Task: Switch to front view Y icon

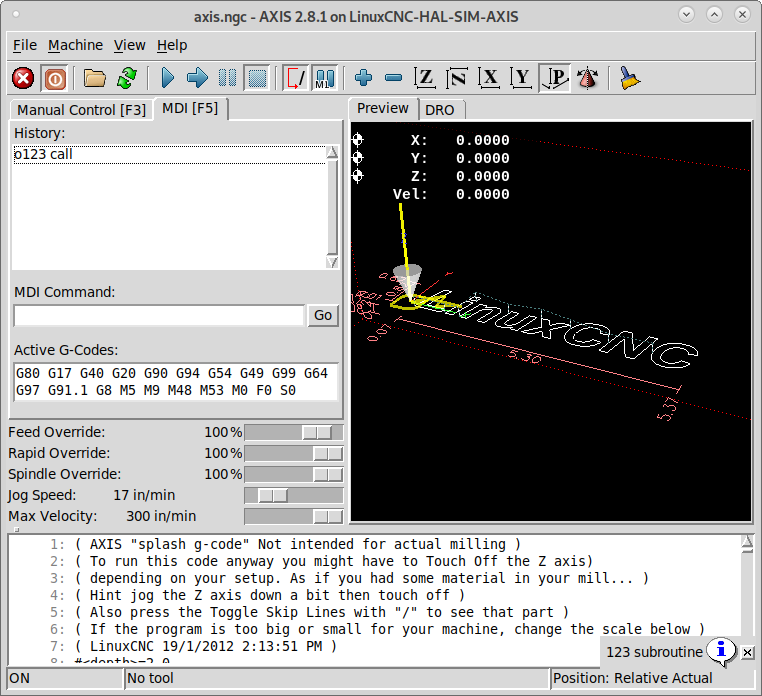Action: [521, 78]
